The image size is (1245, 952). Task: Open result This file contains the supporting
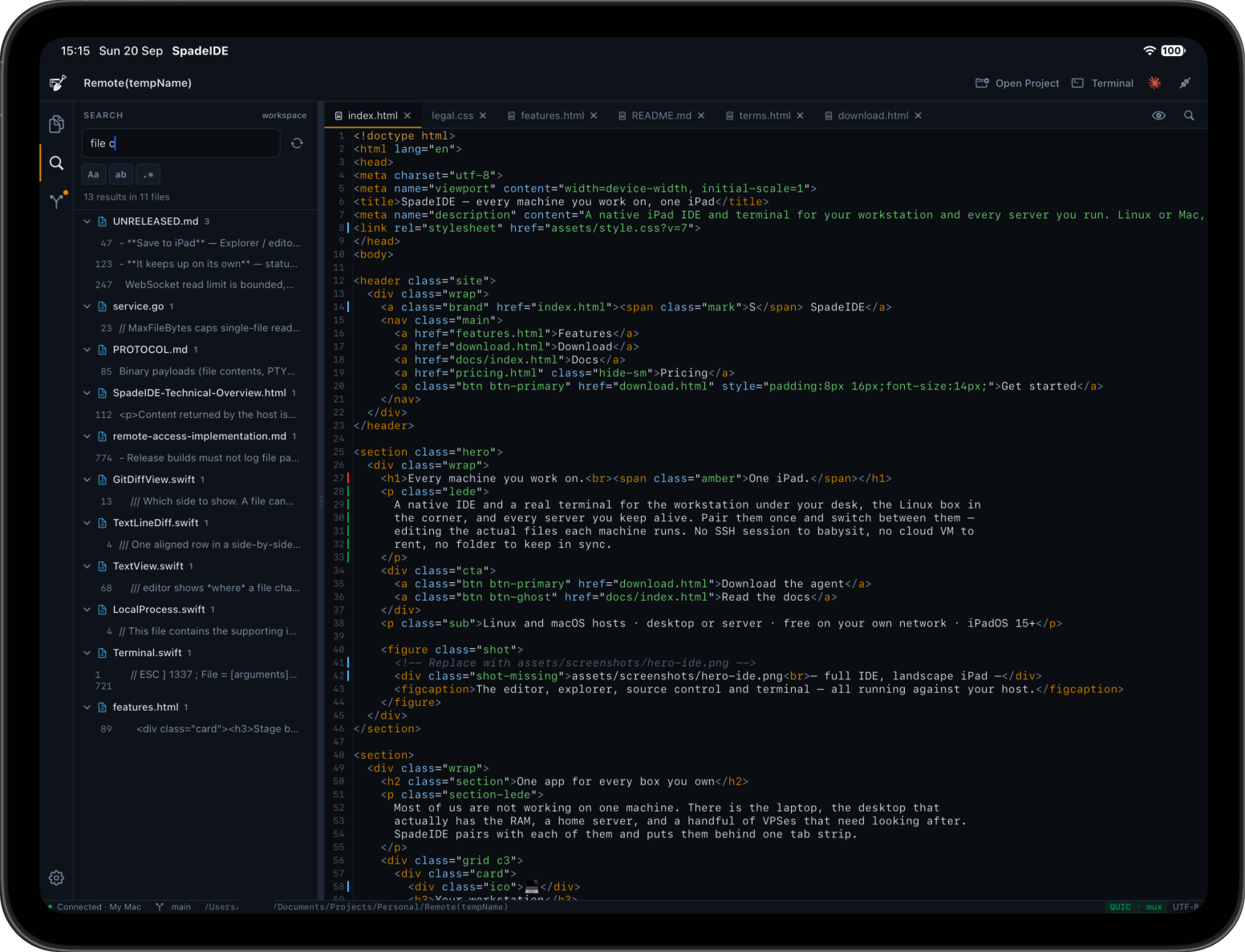point(196,631)
